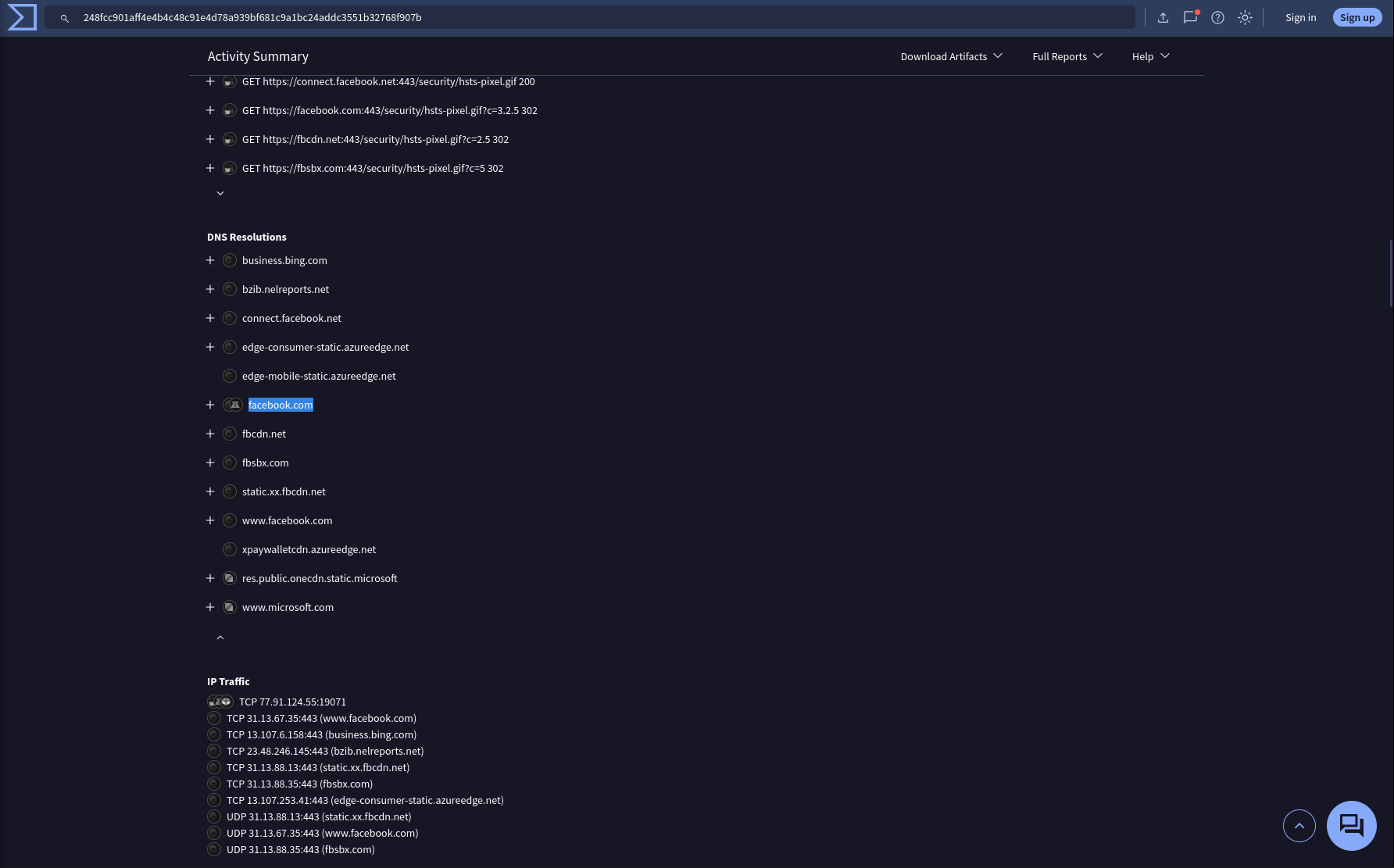
Task: Click the sandbox icon beside GET fbcdn.net request
Action: point(230,139)
